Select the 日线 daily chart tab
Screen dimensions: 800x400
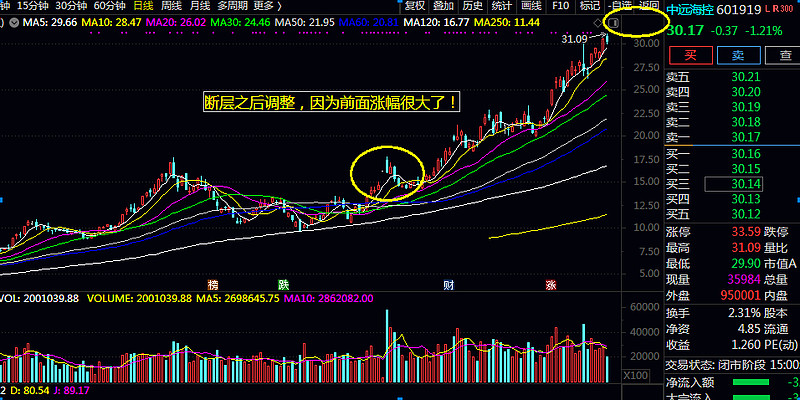point(143,6)
